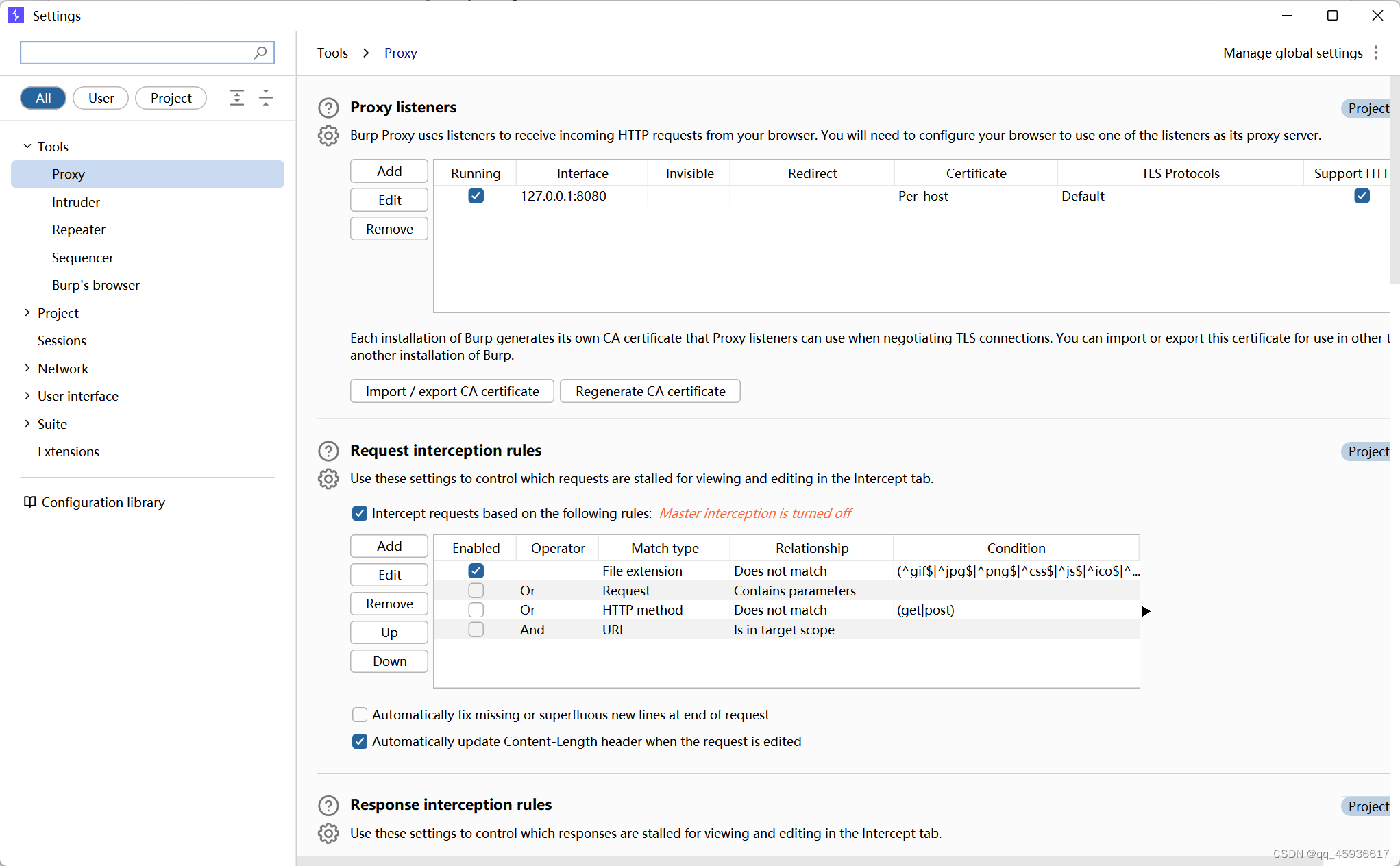Move interception rule Down
This screenshot has width=1400, height=866.
389,661
